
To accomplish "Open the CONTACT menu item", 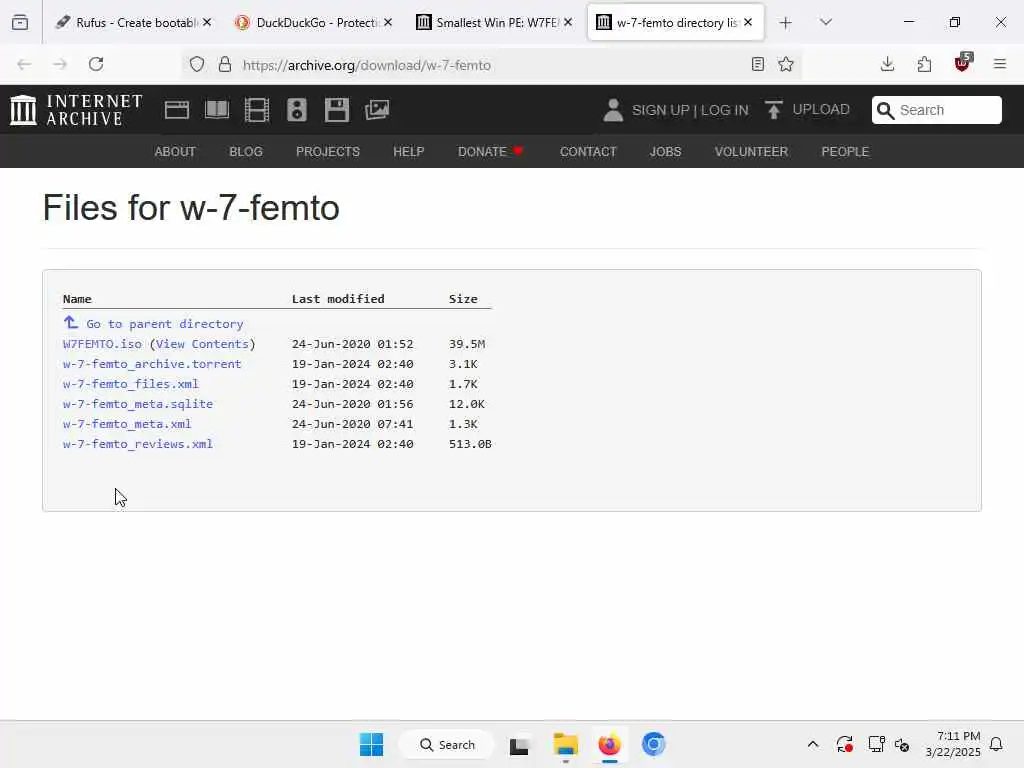I will click(588, 152).
